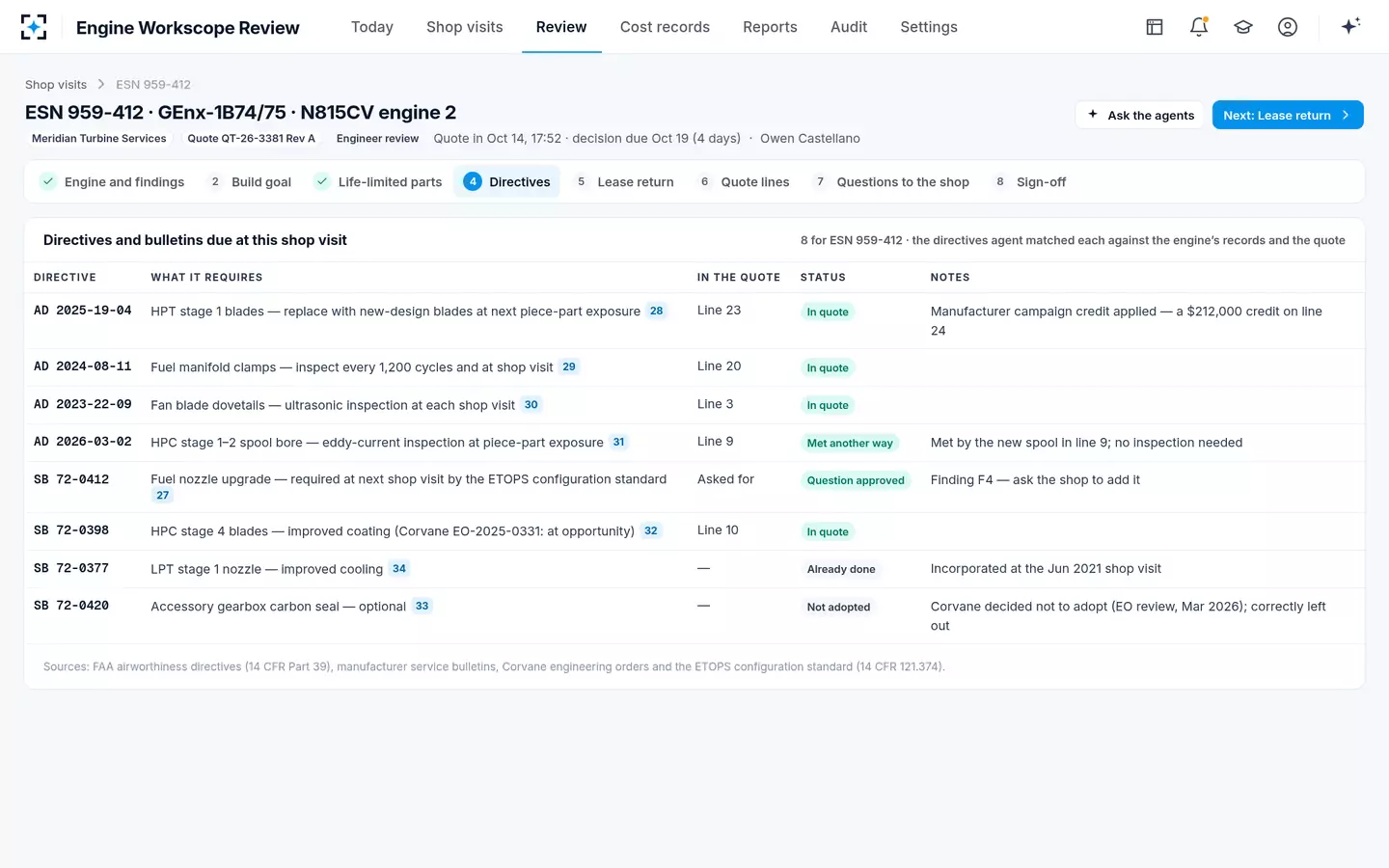Go to the Today tab
1389x868 pixels.
[x=372, y=27]
